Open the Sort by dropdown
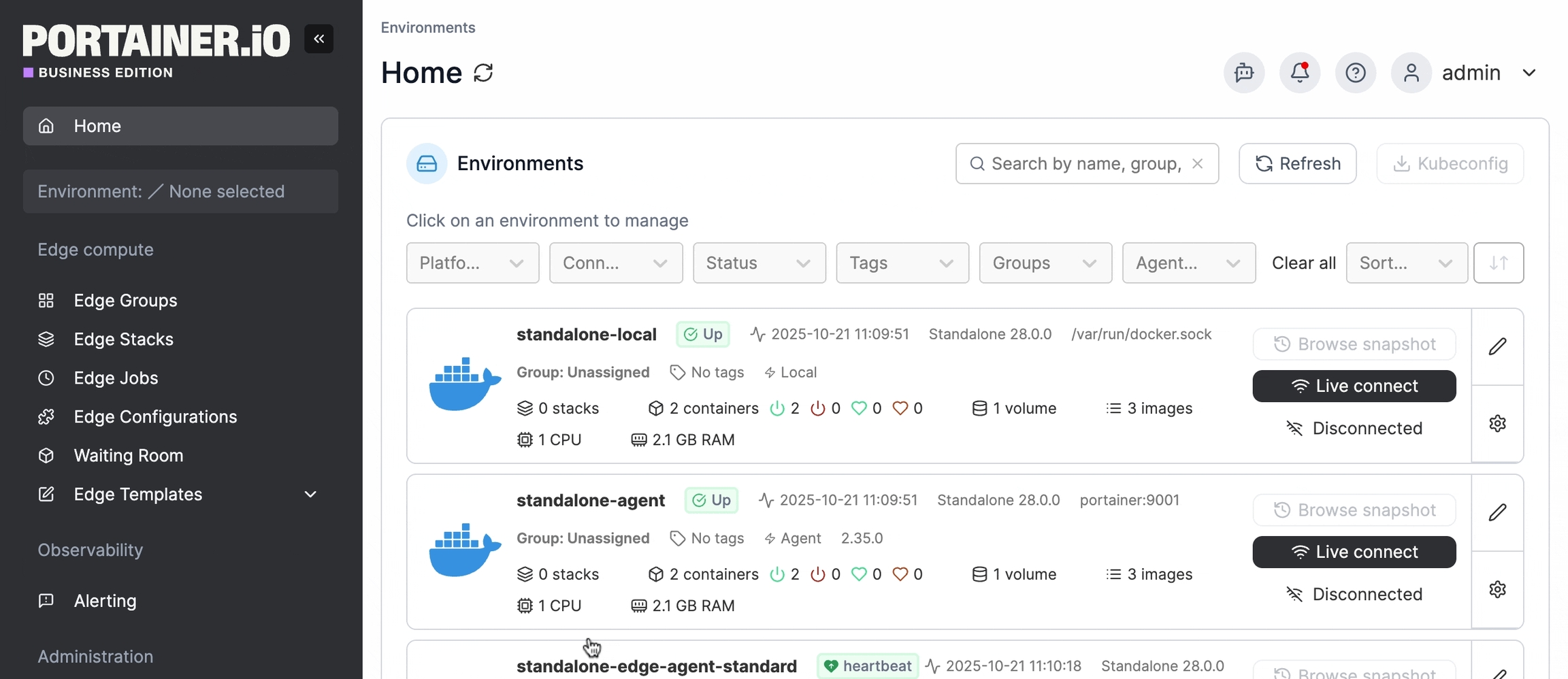Screen dimensions: 1568x679 coord(1406,263)
